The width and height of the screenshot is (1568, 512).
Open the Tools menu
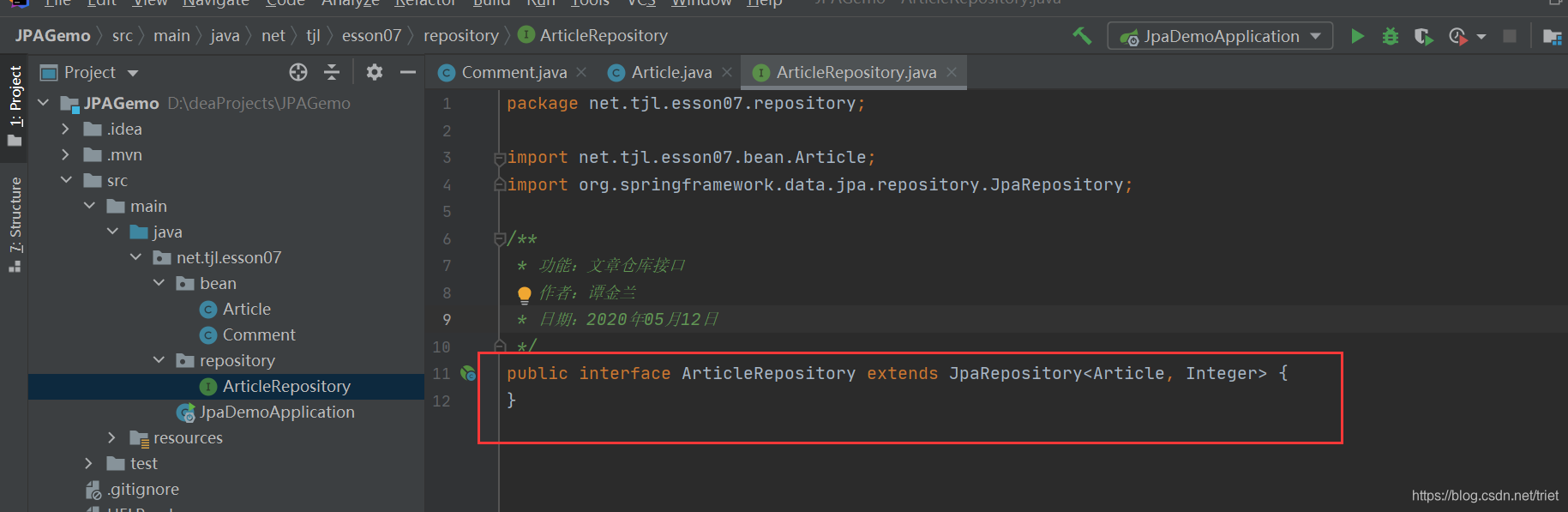(x=590, y=3)
